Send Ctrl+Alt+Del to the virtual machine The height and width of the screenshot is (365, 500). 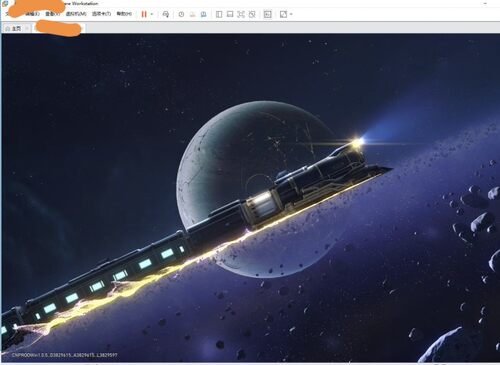click(x=166, y=14)
